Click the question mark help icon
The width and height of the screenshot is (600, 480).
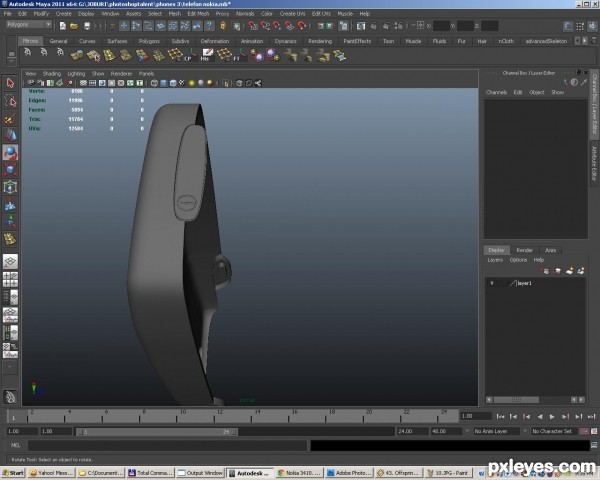click(209, 26)
